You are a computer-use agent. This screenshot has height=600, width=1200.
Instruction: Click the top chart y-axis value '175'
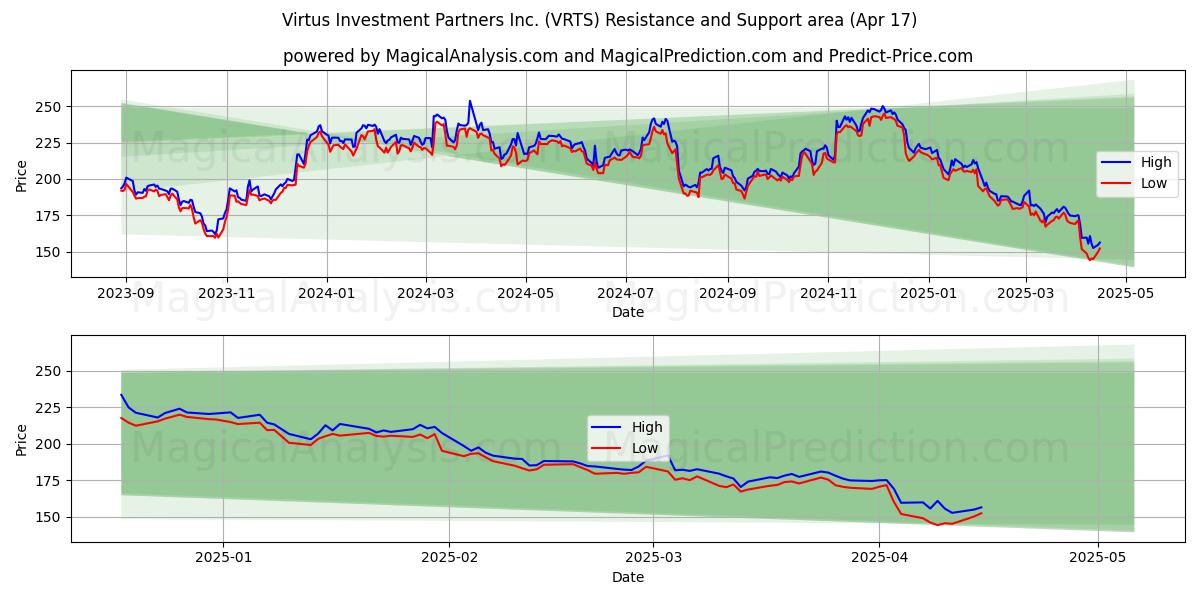click(49, 216)
